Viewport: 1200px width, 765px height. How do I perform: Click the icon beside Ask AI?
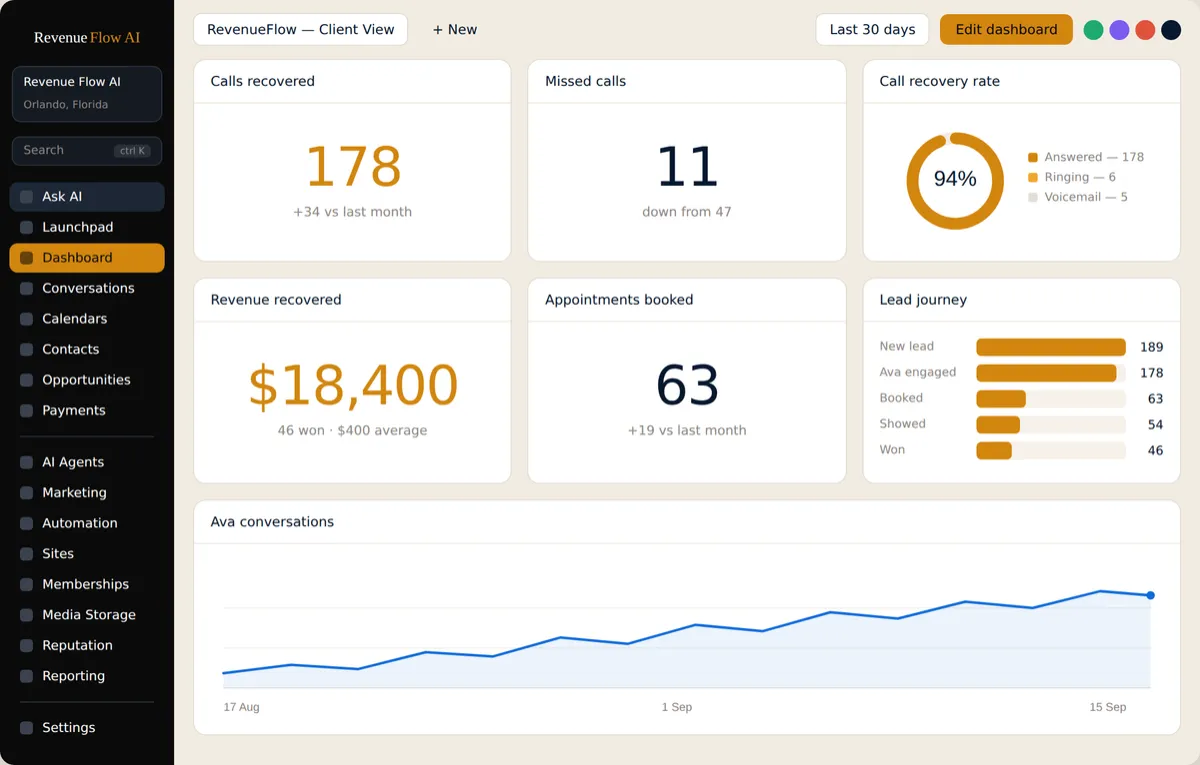(x=26, y=197)
